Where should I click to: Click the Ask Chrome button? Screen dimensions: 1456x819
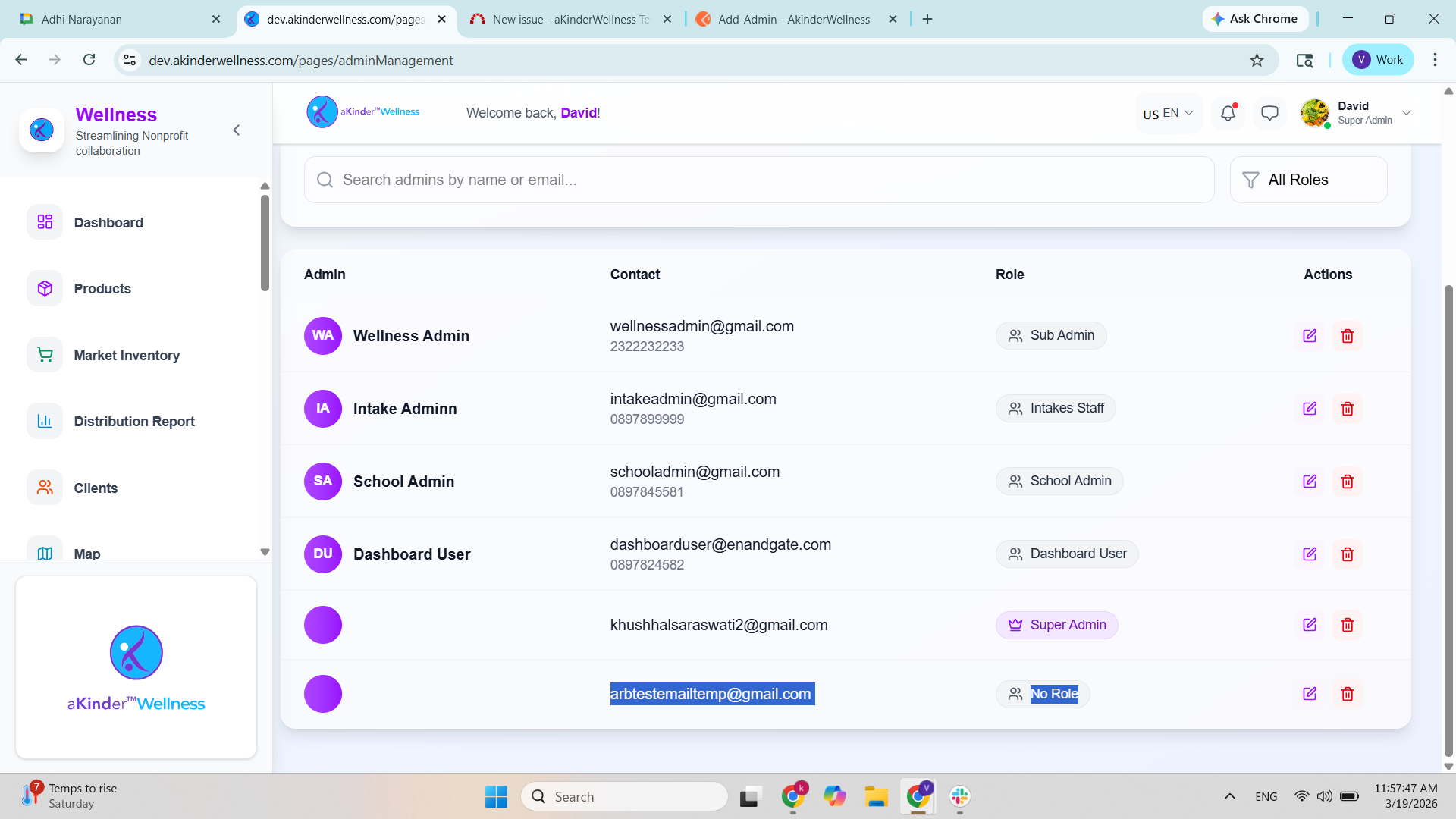1255,19
